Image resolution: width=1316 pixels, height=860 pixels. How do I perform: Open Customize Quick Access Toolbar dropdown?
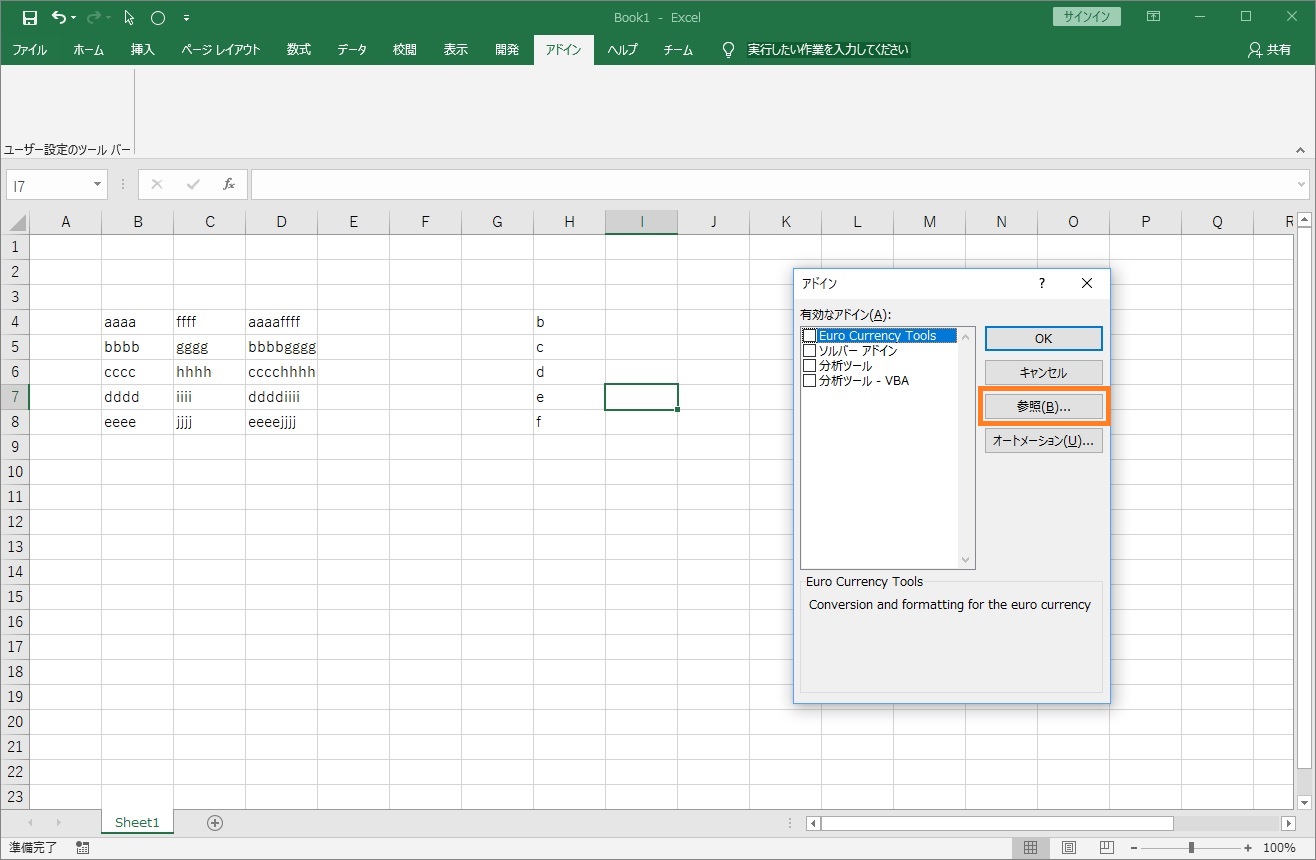point(187,18)
